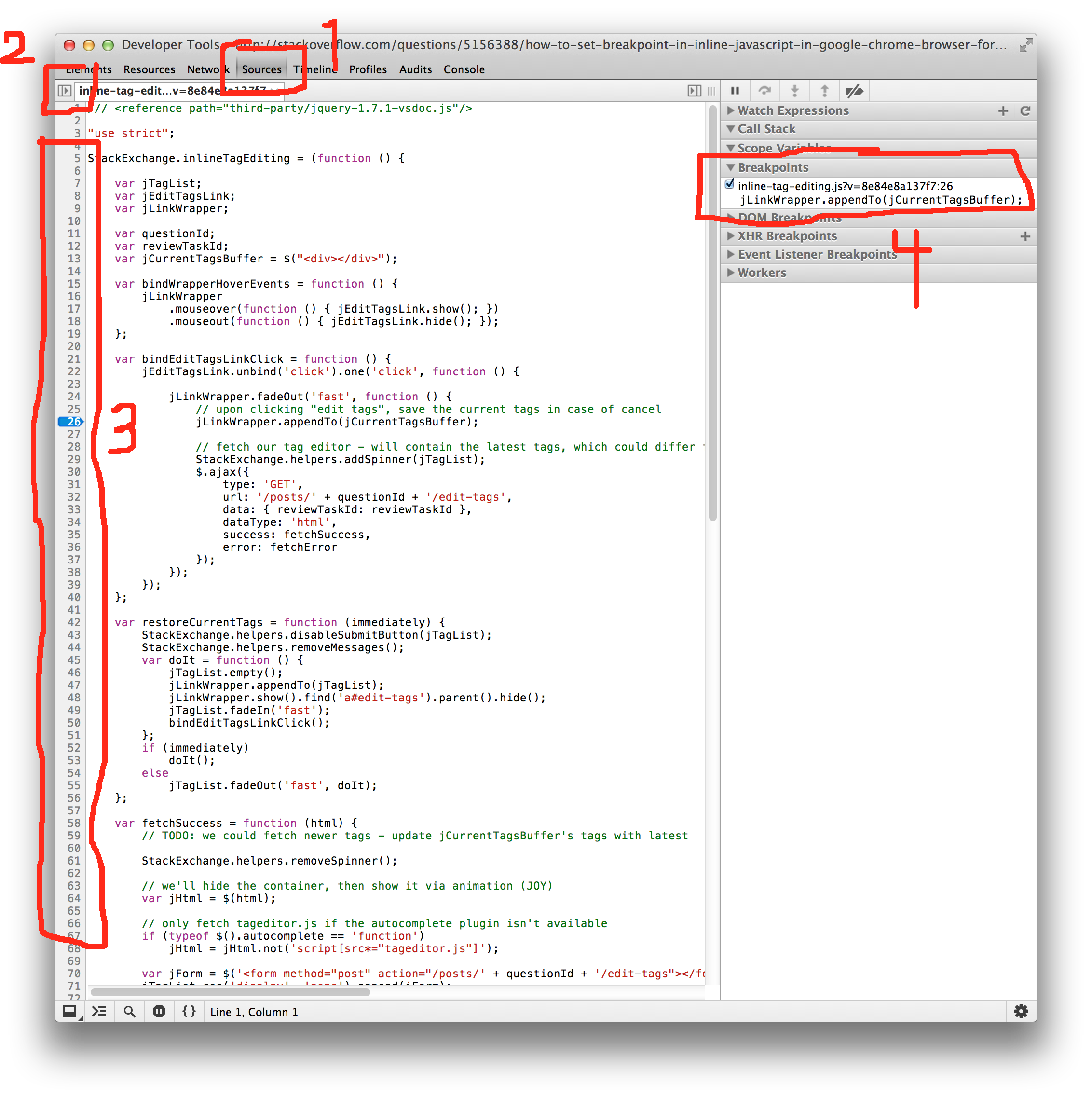Switch to the Network tab
Screen dimensions: 1092x1098
tap(209, 69)
